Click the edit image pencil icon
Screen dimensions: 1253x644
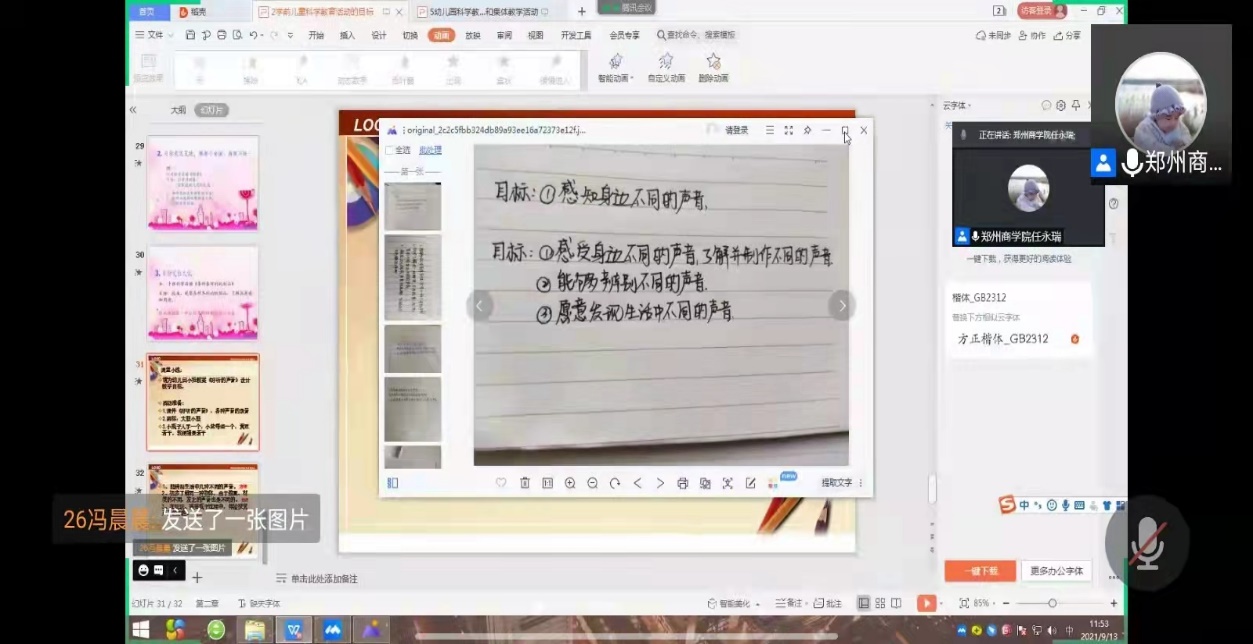tap(750, 483)
